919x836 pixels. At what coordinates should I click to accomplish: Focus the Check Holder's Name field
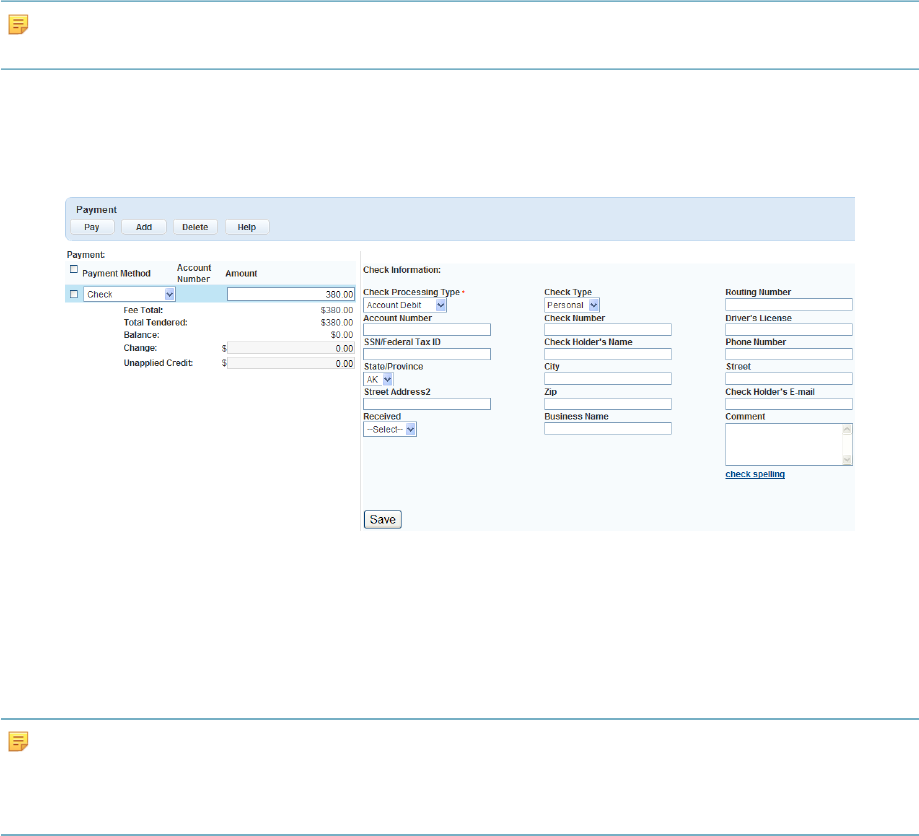click(608, 354)
